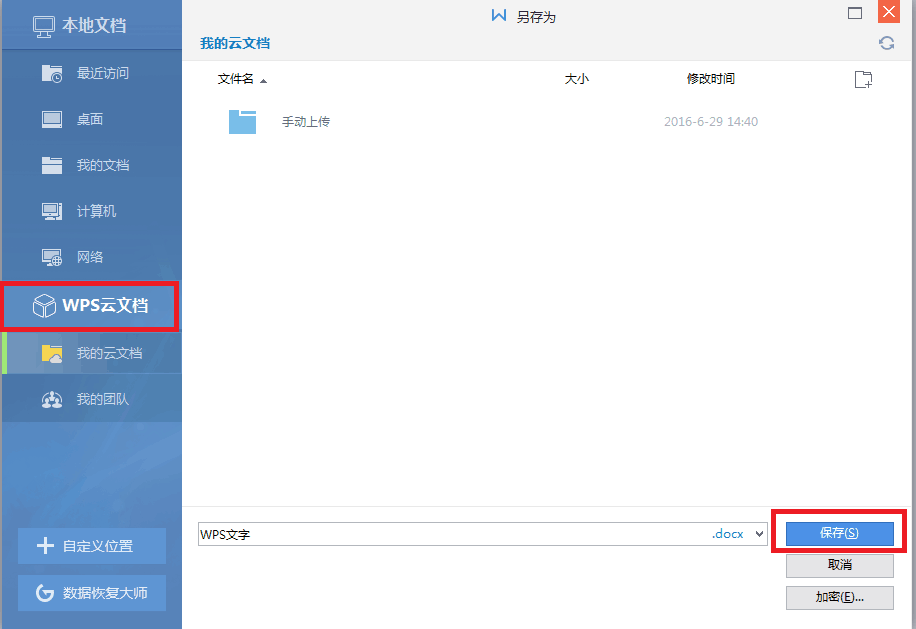Click the 最近访问 recent-access icon
Viewport: 916px width, 629px height.
tap(52, 74)
